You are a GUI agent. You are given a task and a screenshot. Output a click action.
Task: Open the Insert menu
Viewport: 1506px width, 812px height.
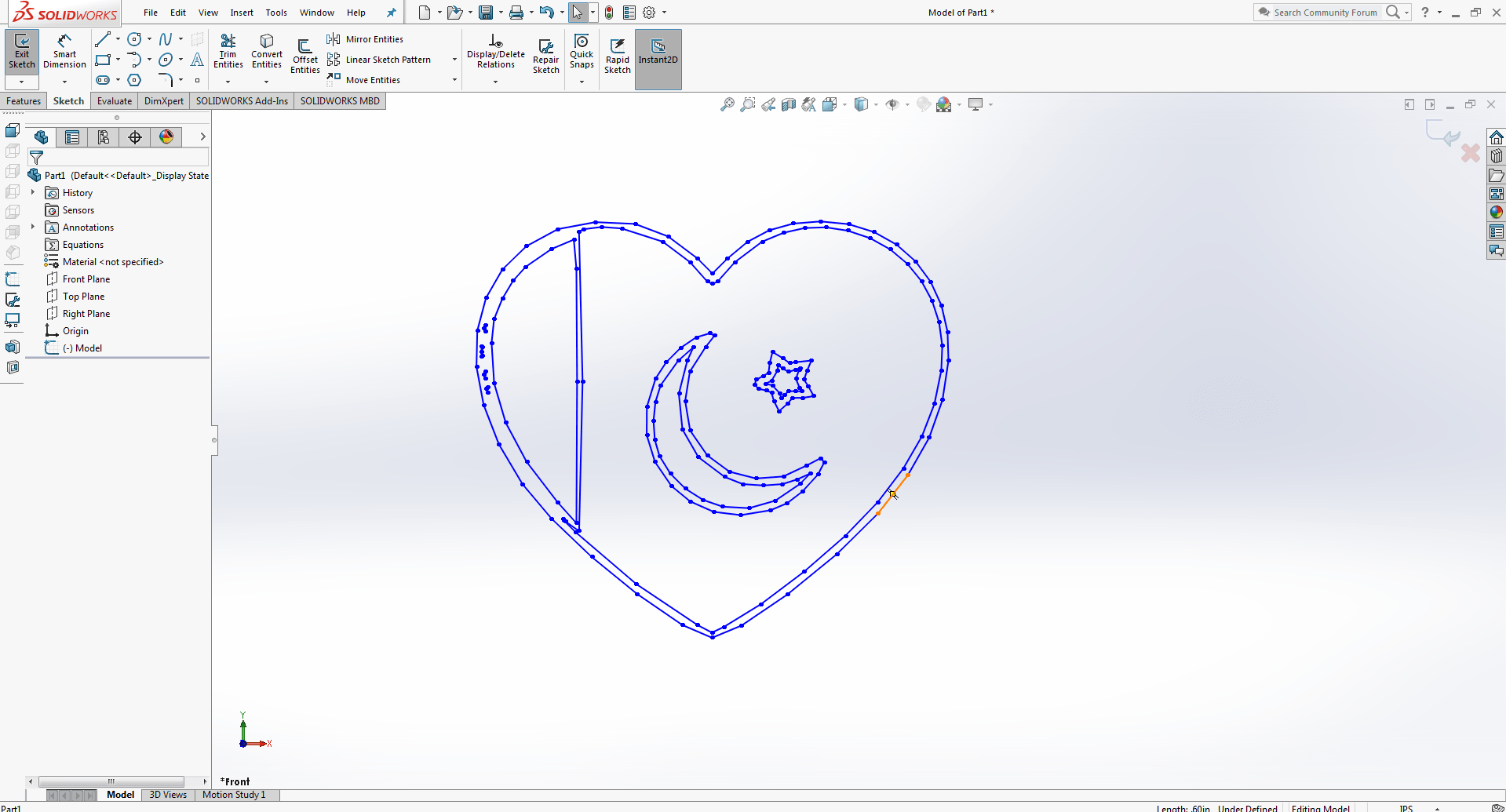click(242, 13)
